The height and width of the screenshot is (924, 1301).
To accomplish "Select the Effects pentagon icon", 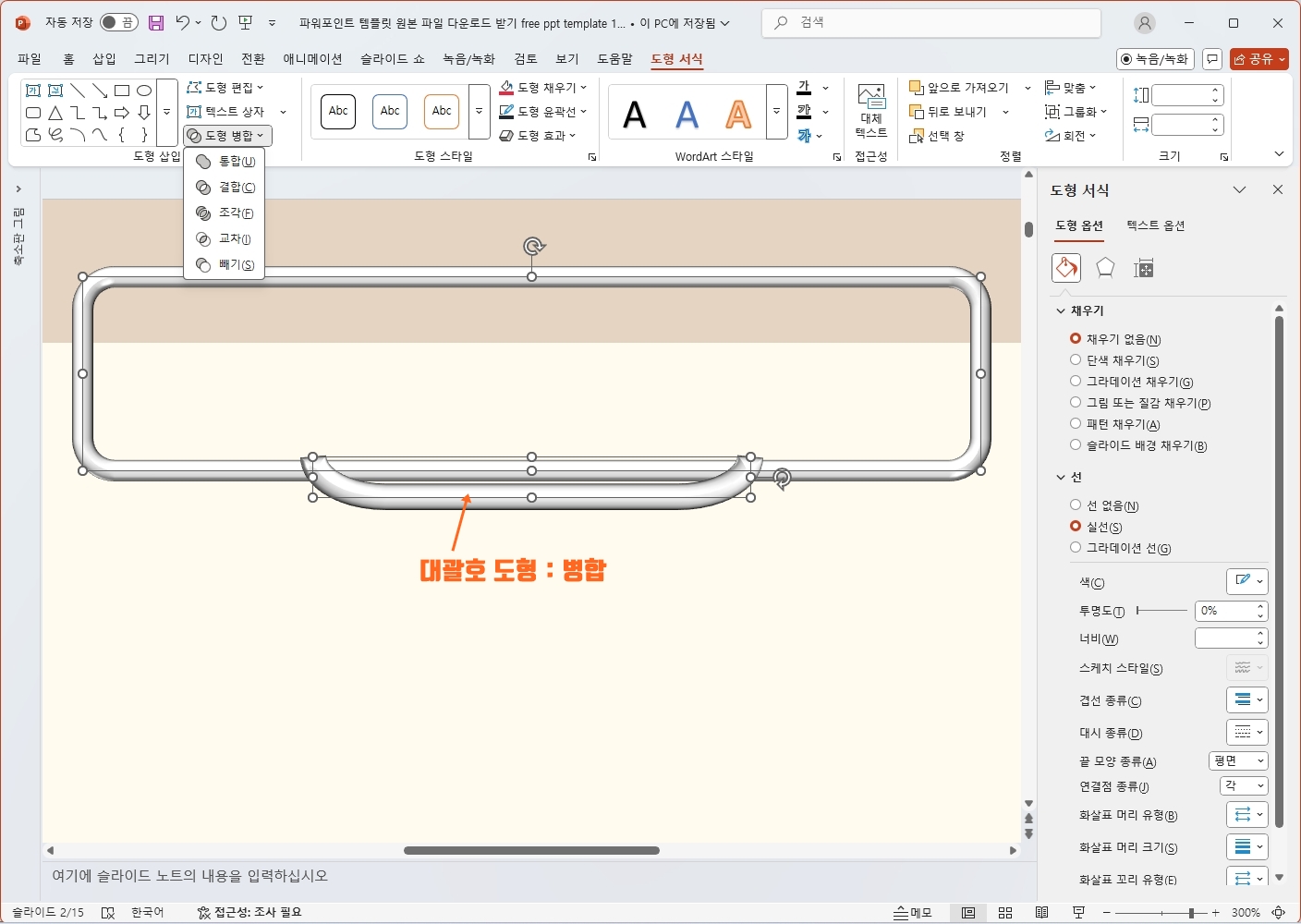I will pyautogui.click(x=1105, y=268).
